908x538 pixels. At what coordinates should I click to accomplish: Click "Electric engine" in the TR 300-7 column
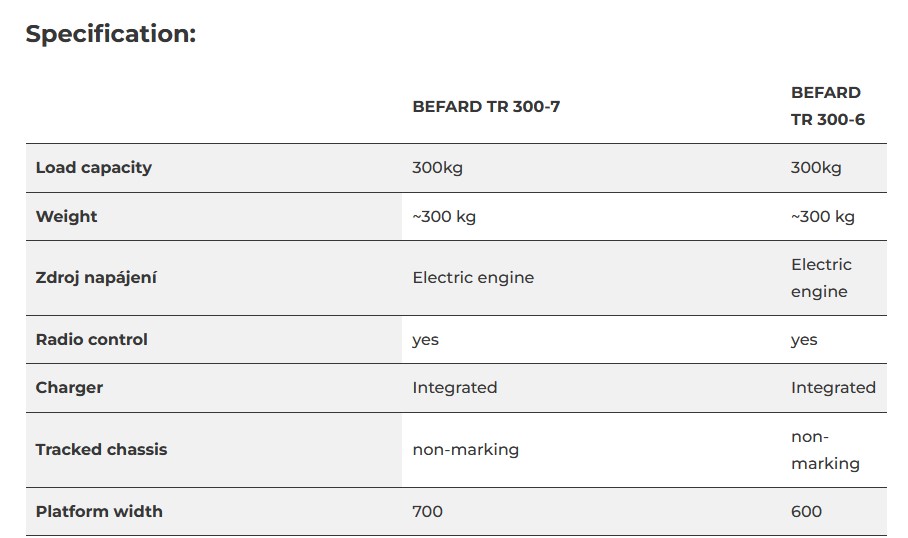[x=473, y=277]
